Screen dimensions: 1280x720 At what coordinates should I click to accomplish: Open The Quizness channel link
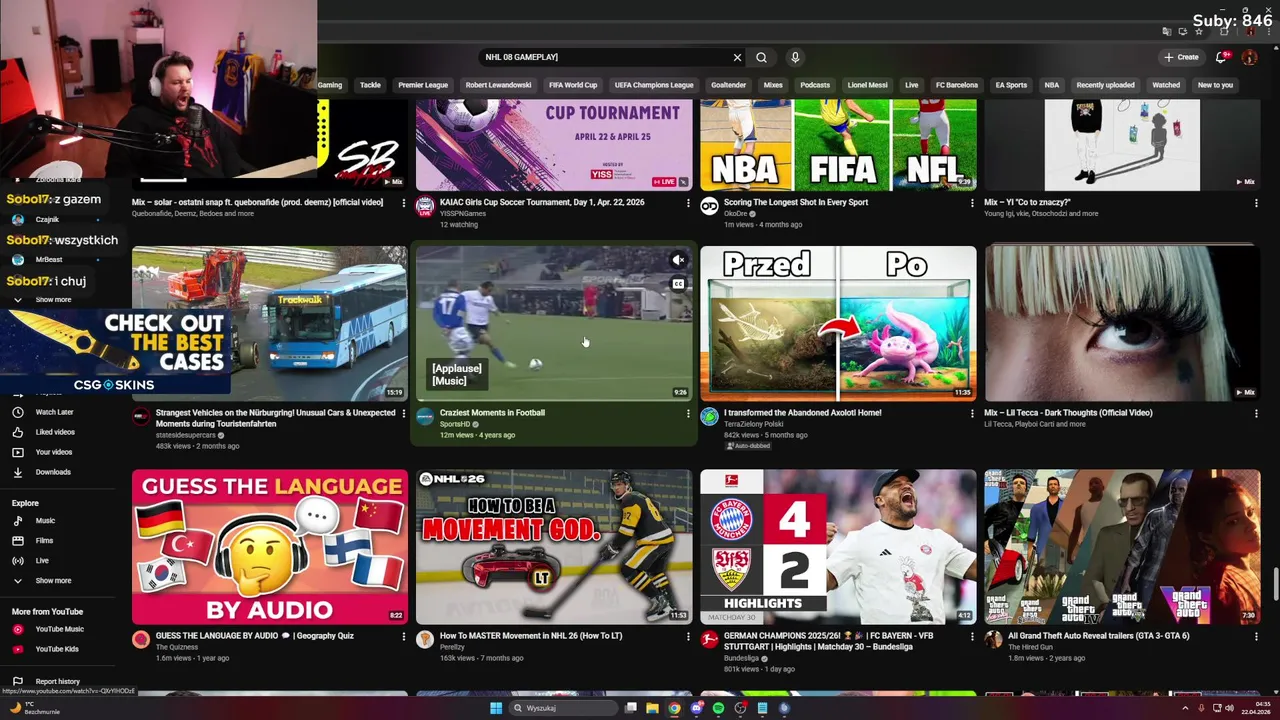176,647
